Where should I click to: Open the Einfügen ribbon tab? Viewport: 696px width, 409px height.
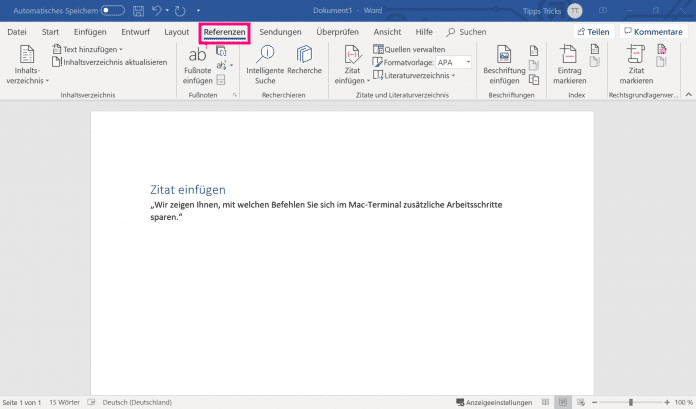[90, 32]
